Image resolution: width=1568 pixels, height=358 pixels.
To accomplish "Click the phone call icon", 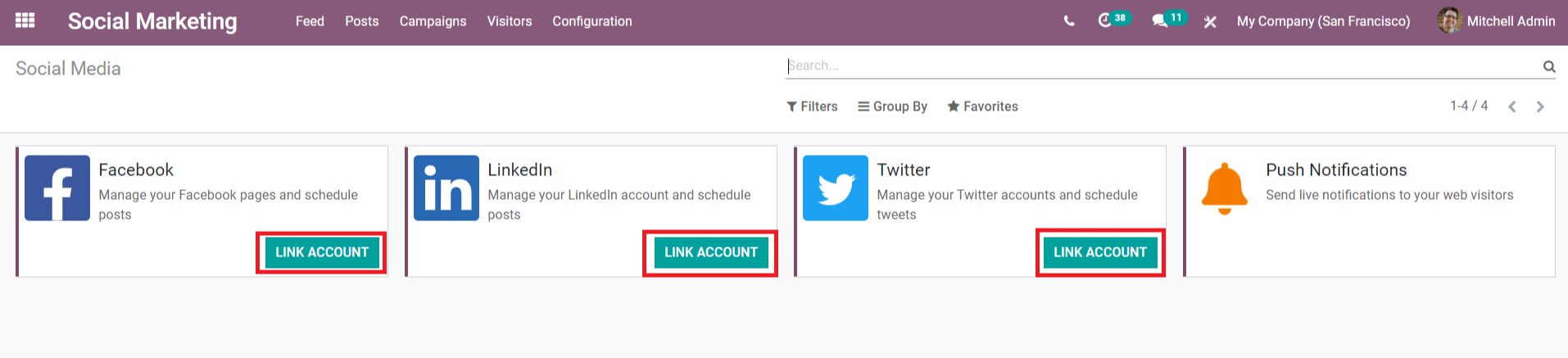I will click(x=1069, y=21).
